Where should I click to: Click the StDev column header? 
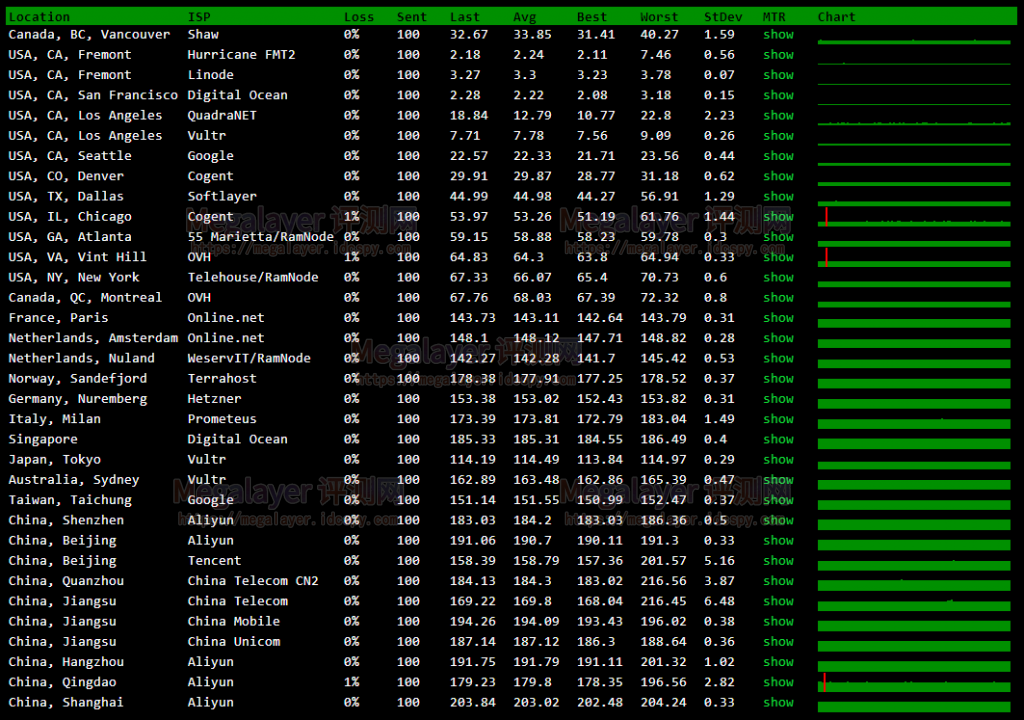(723, 17)
